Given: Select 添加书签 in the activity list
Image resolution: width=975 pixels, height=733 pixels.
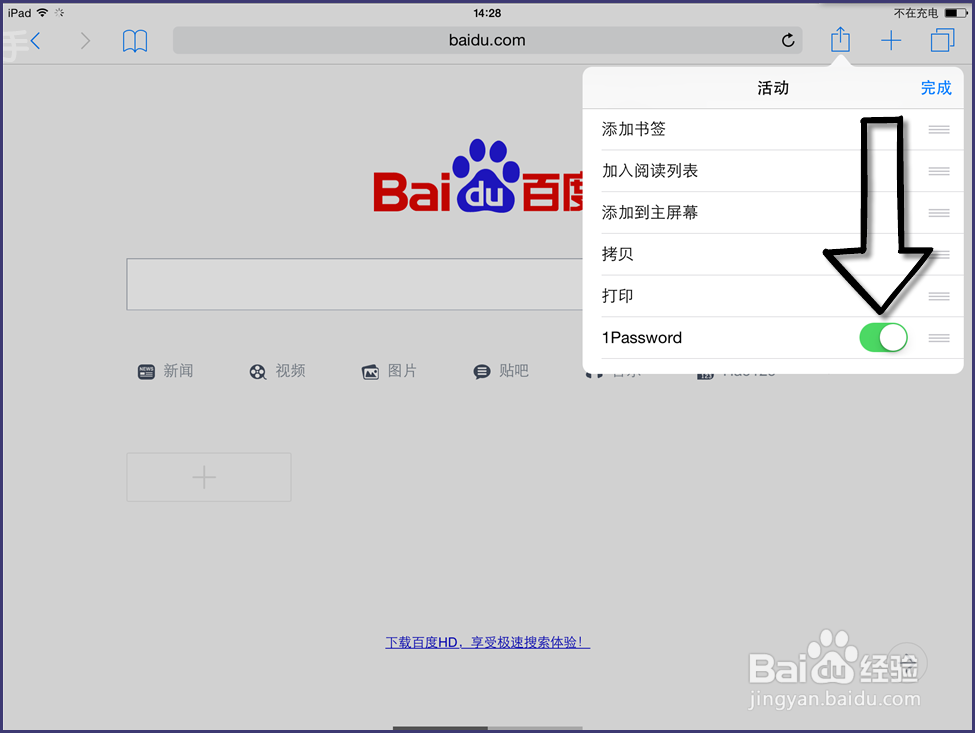Looking at the screenshot, I should (x=634, y=129).
